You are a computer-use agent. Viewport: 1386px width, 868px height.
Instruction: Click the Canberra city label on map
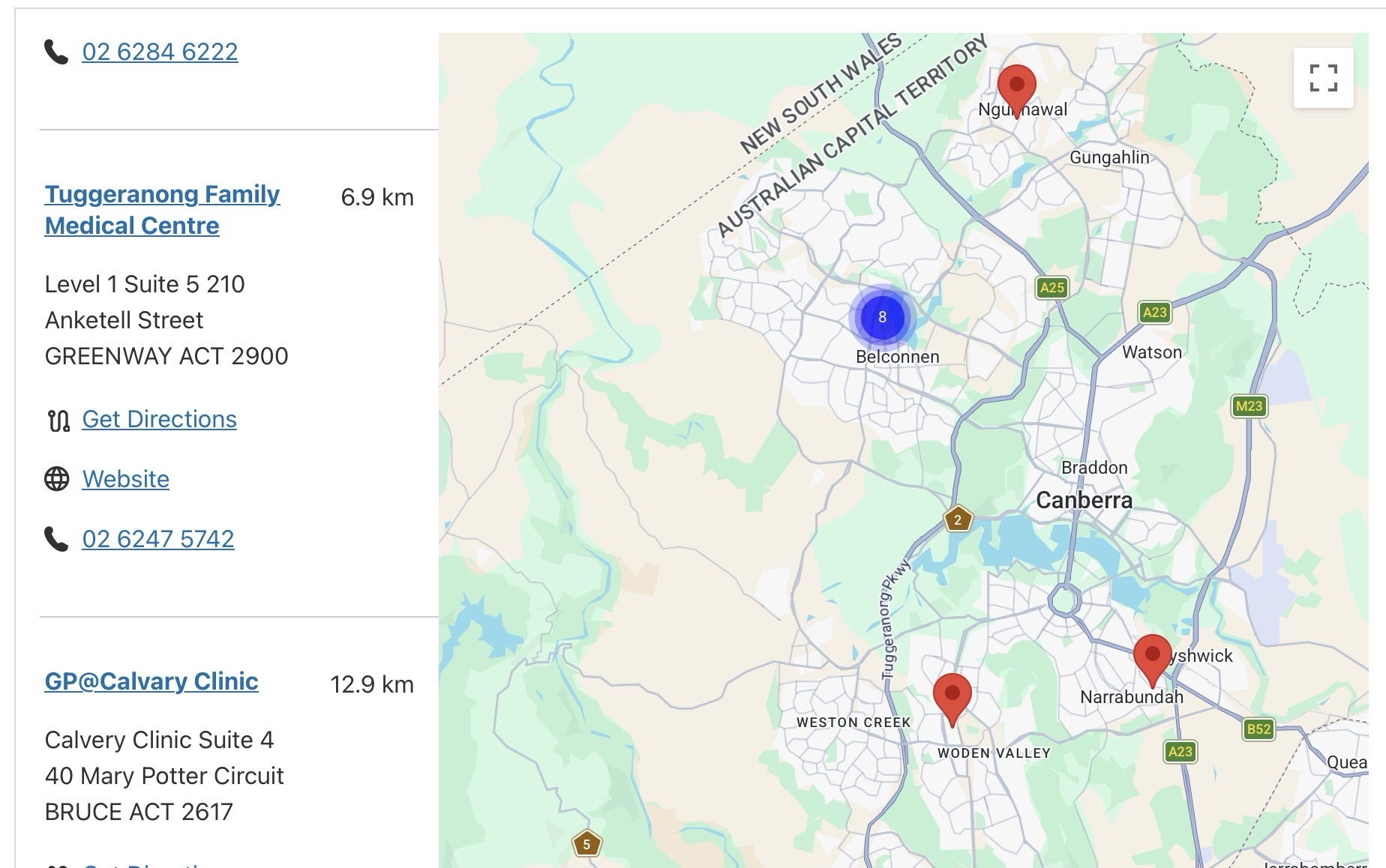[x=1084, y=500]
